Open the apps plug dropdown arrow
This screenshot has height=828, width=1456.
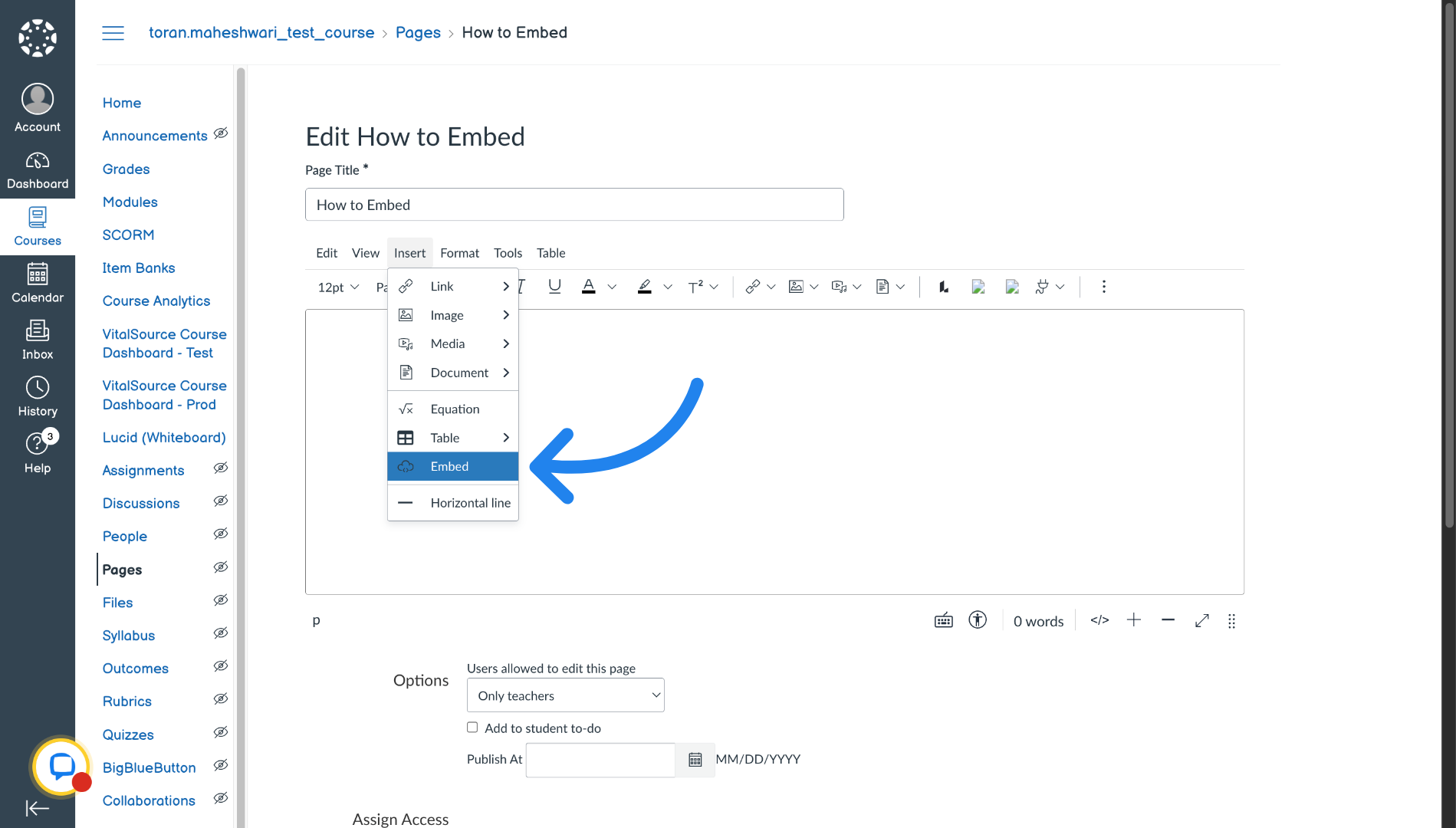coord(1060,287)
